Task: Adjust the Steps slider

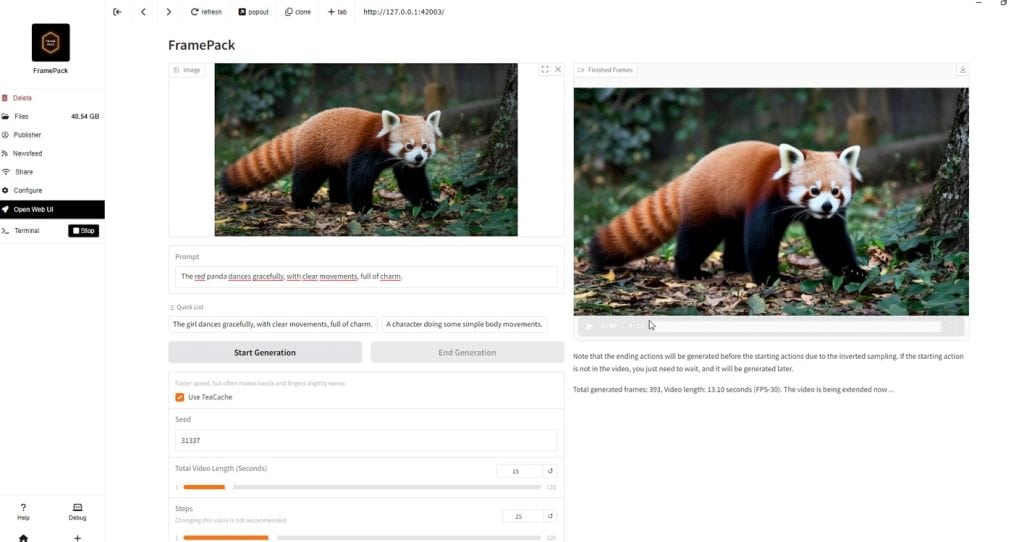Action: click(x=362, y=537)
